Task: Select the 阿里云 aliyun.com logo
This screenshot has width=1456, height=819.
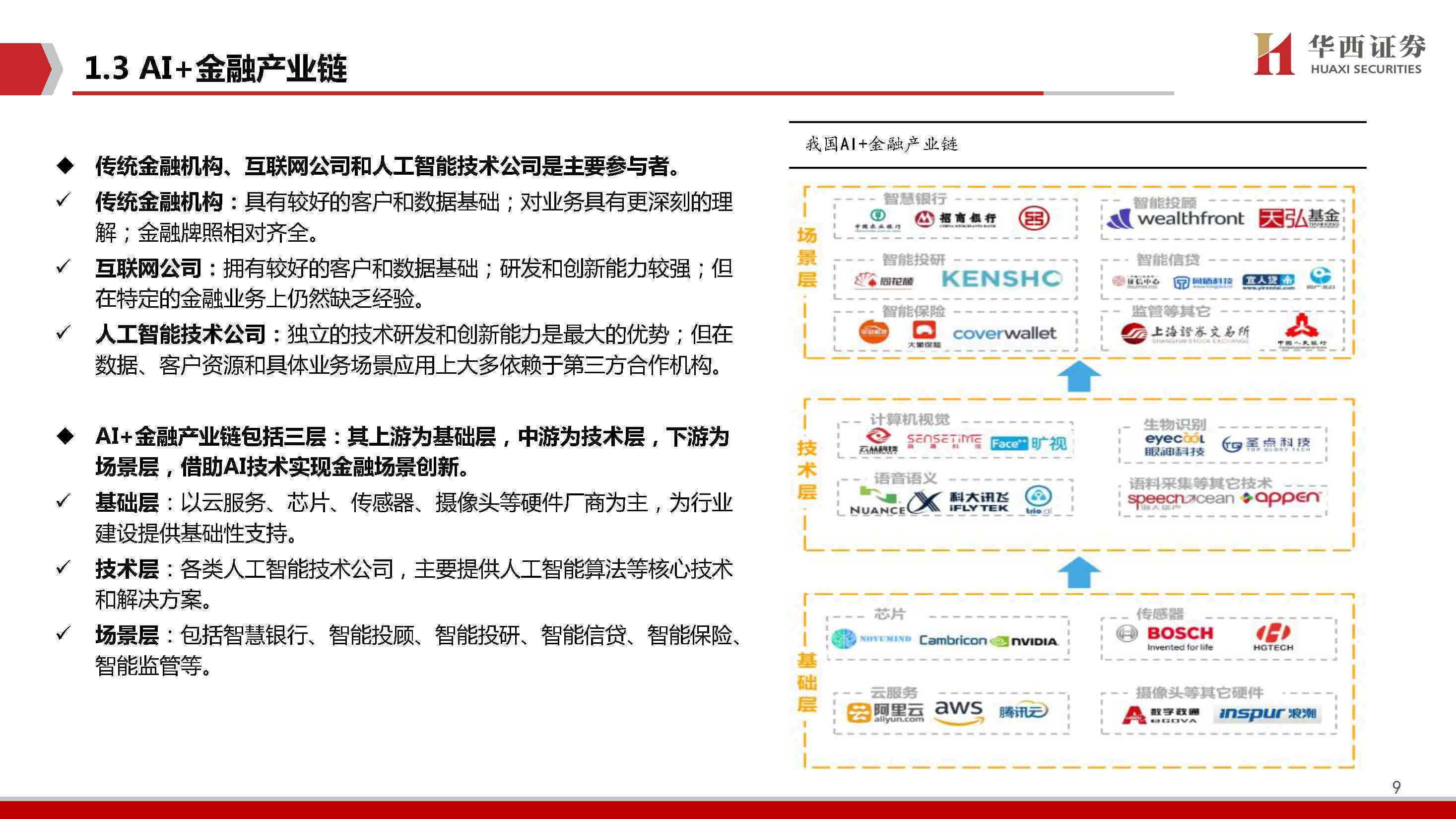Action: (885, 712)
